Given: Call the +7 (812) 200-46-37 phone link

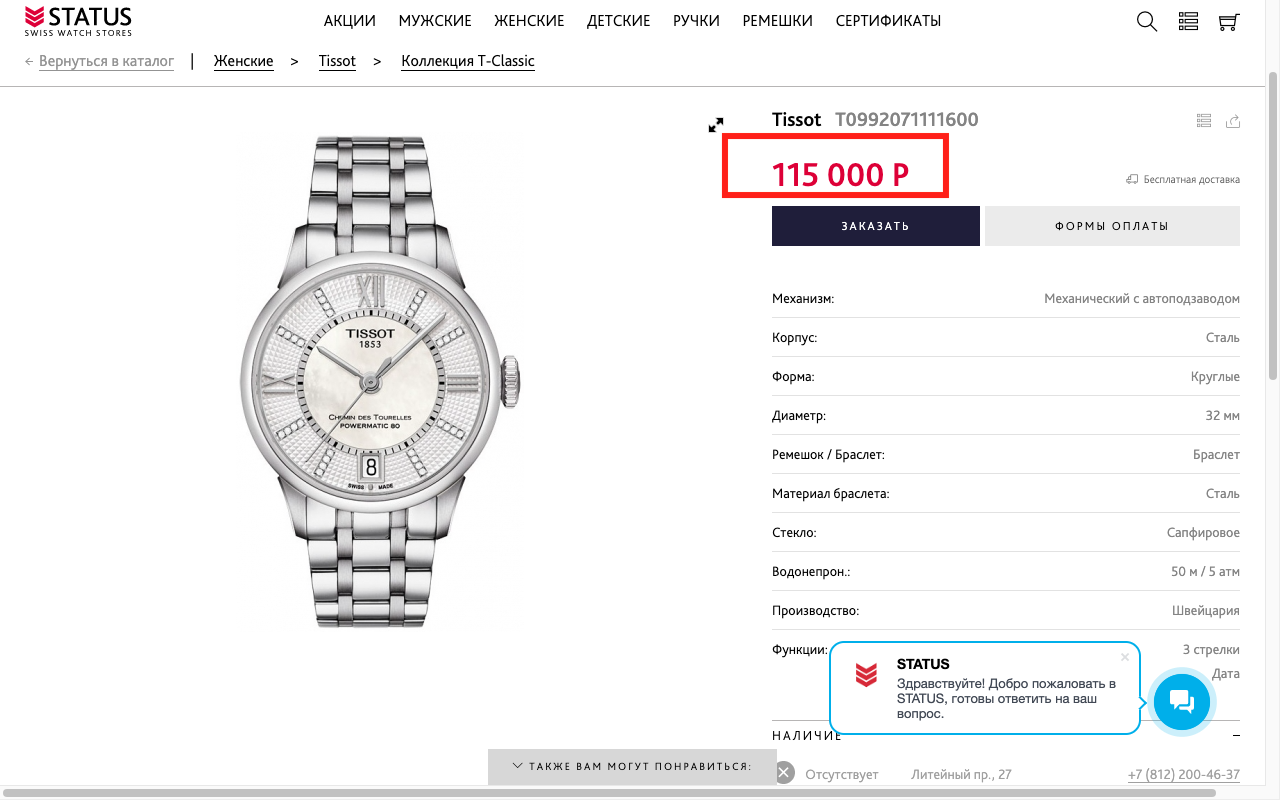Looking at the screenshot, I should 1183,775.
